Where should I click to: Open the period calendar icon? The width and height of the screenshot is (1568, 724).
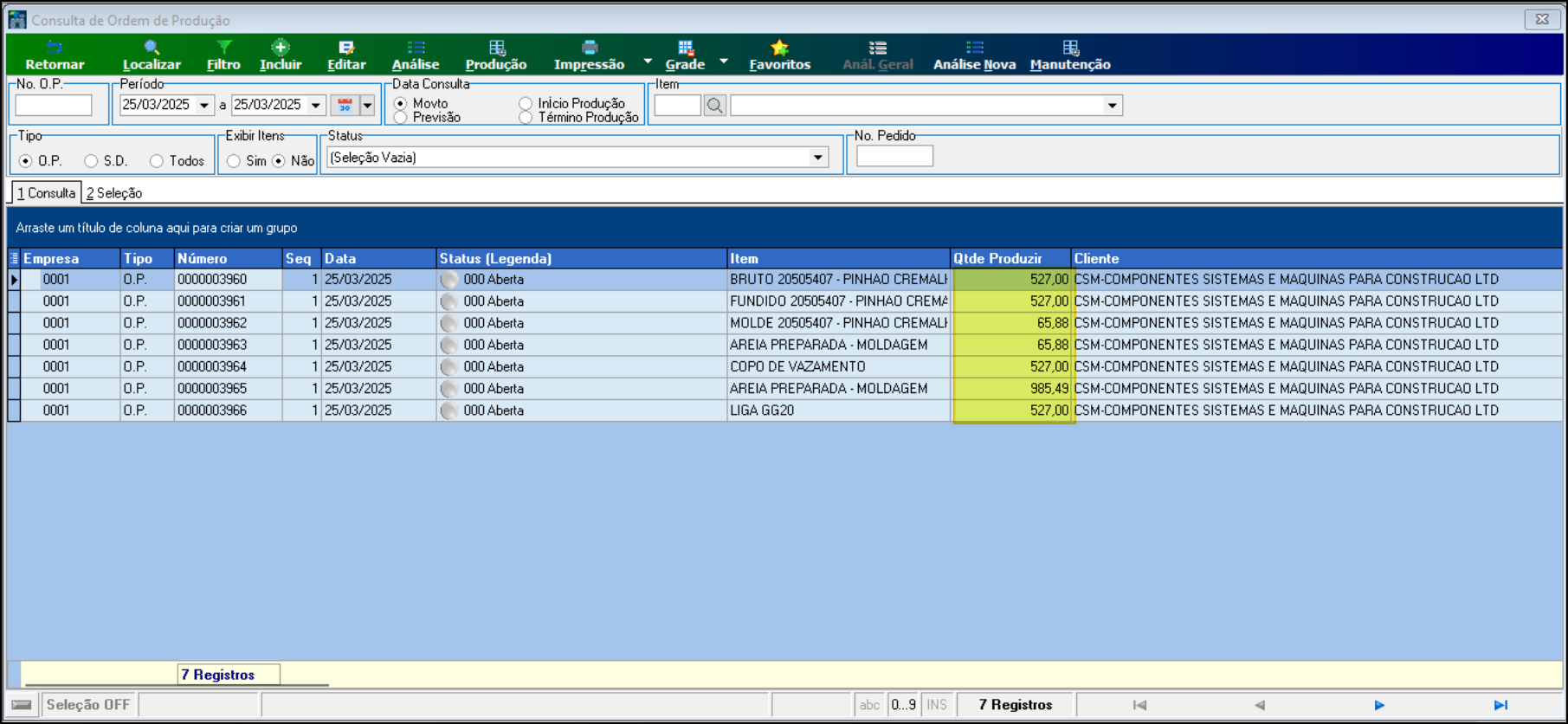coord(345,105)
